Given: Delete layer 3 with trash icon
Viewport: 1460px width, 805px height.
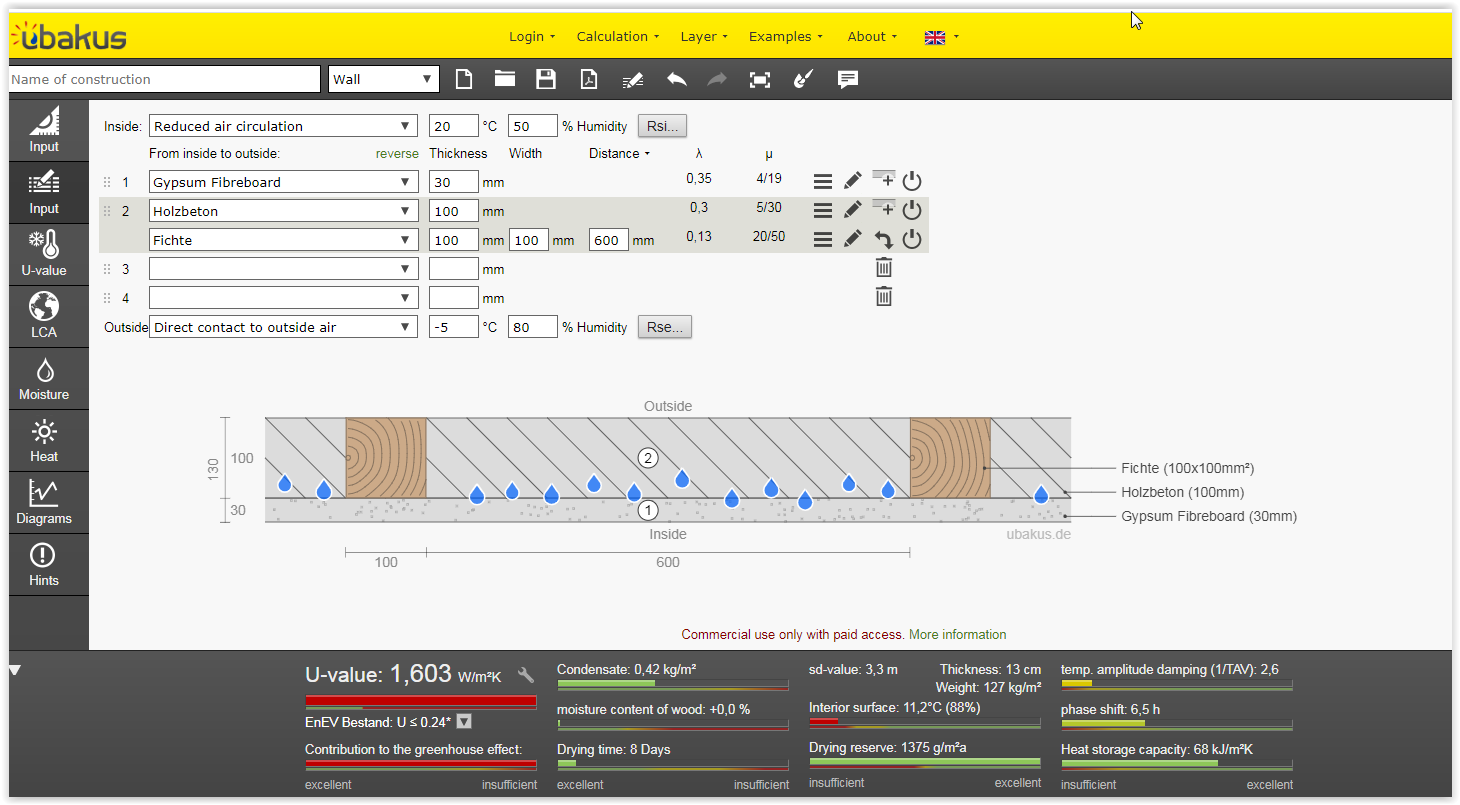Looking at the screenshot, I should [884, 268].
